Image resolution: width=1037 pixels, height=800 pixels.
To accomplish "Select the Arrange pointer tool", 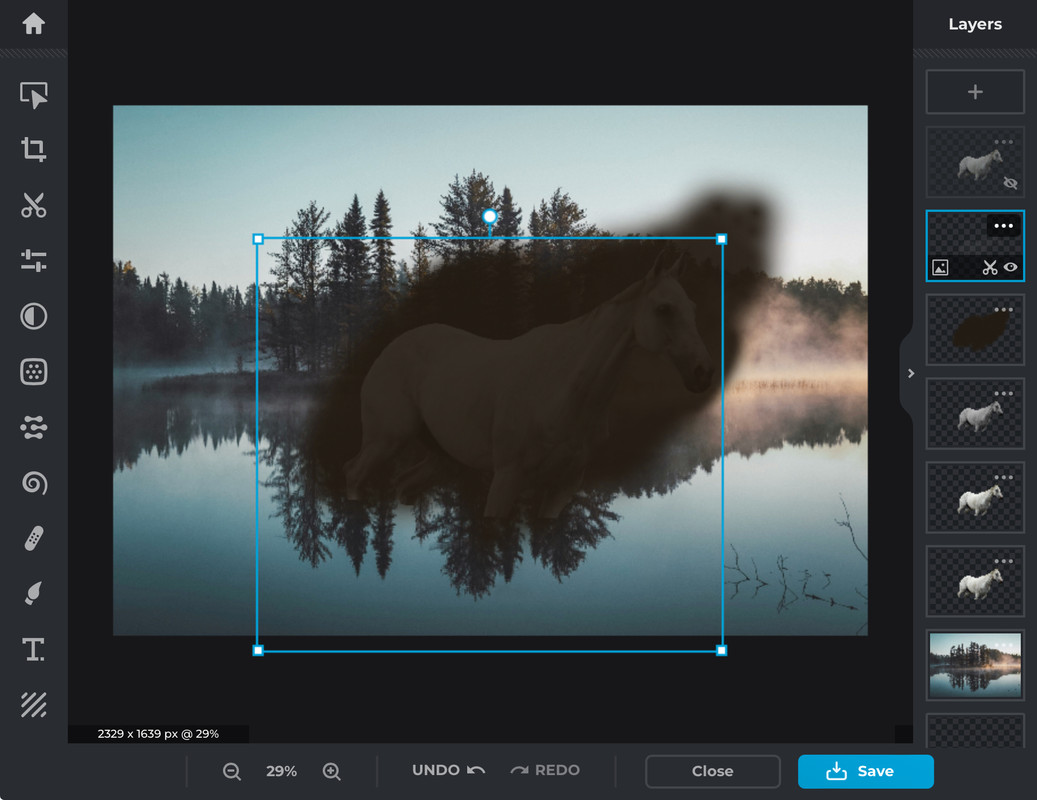I will tap(33, 95).
